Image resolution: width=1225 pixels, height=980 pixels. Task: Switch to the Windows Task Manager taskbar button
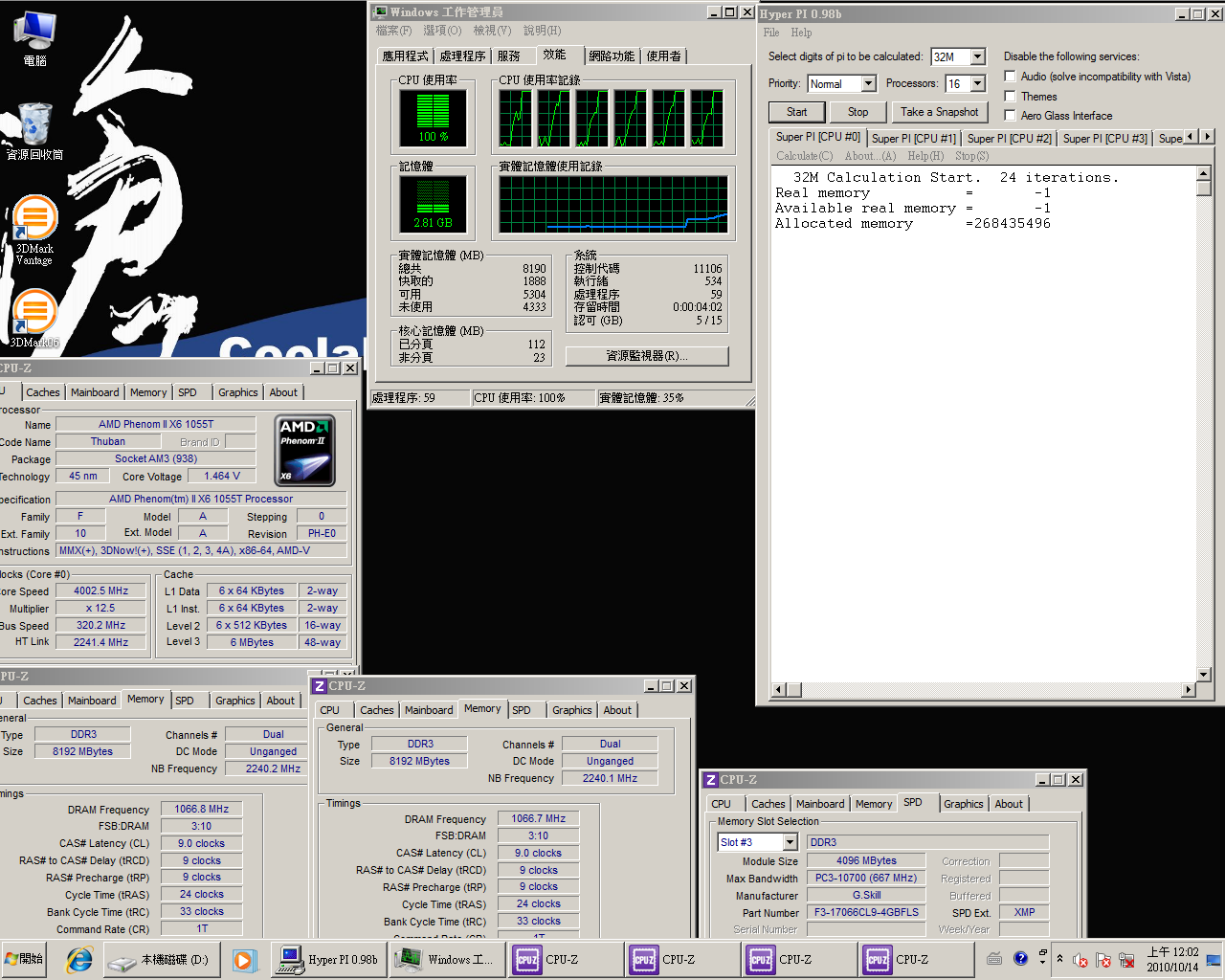click(447, 959)
